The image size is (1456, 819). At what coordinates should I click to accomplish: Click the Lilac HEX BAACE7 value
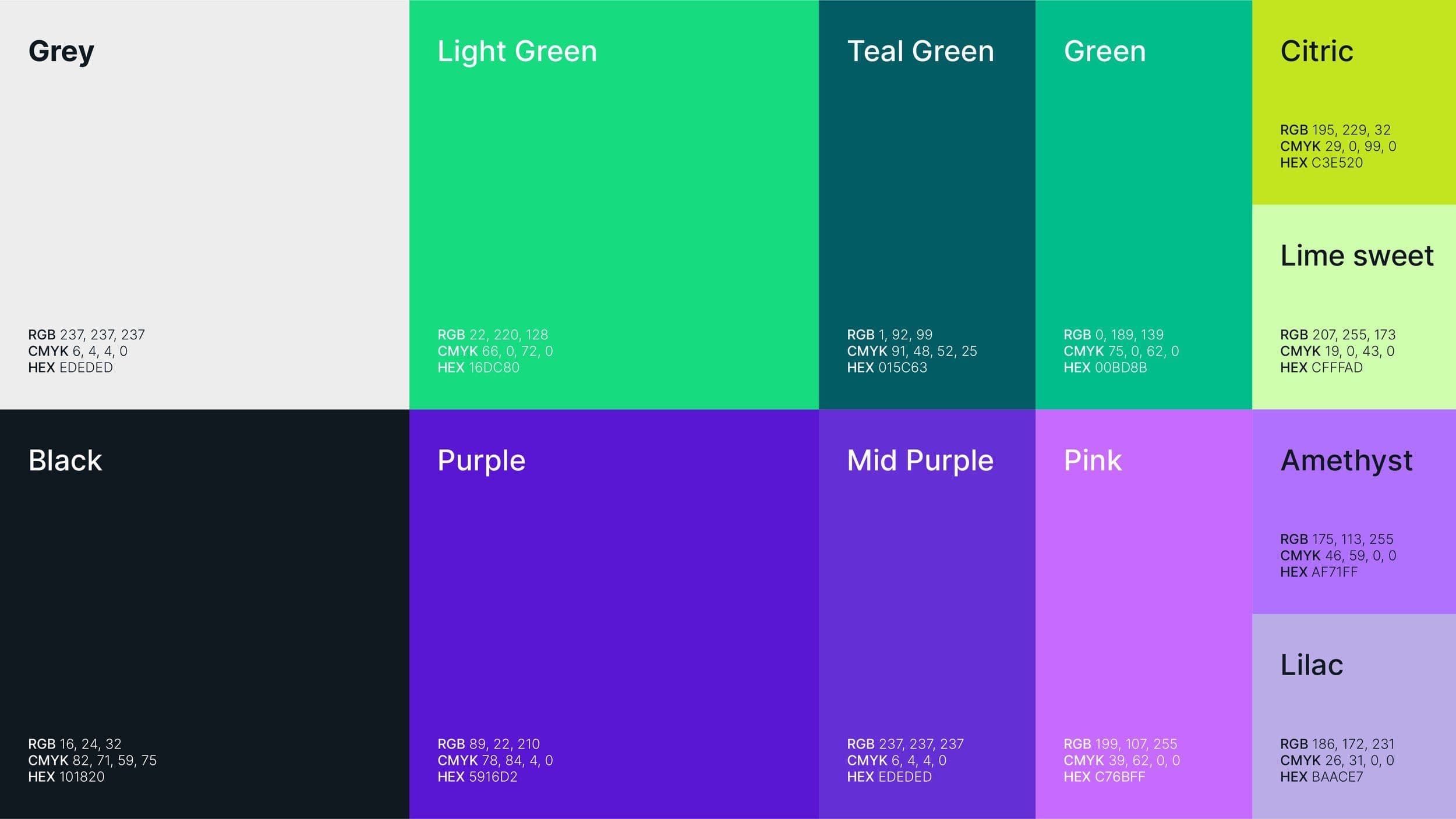point(1321,777)
